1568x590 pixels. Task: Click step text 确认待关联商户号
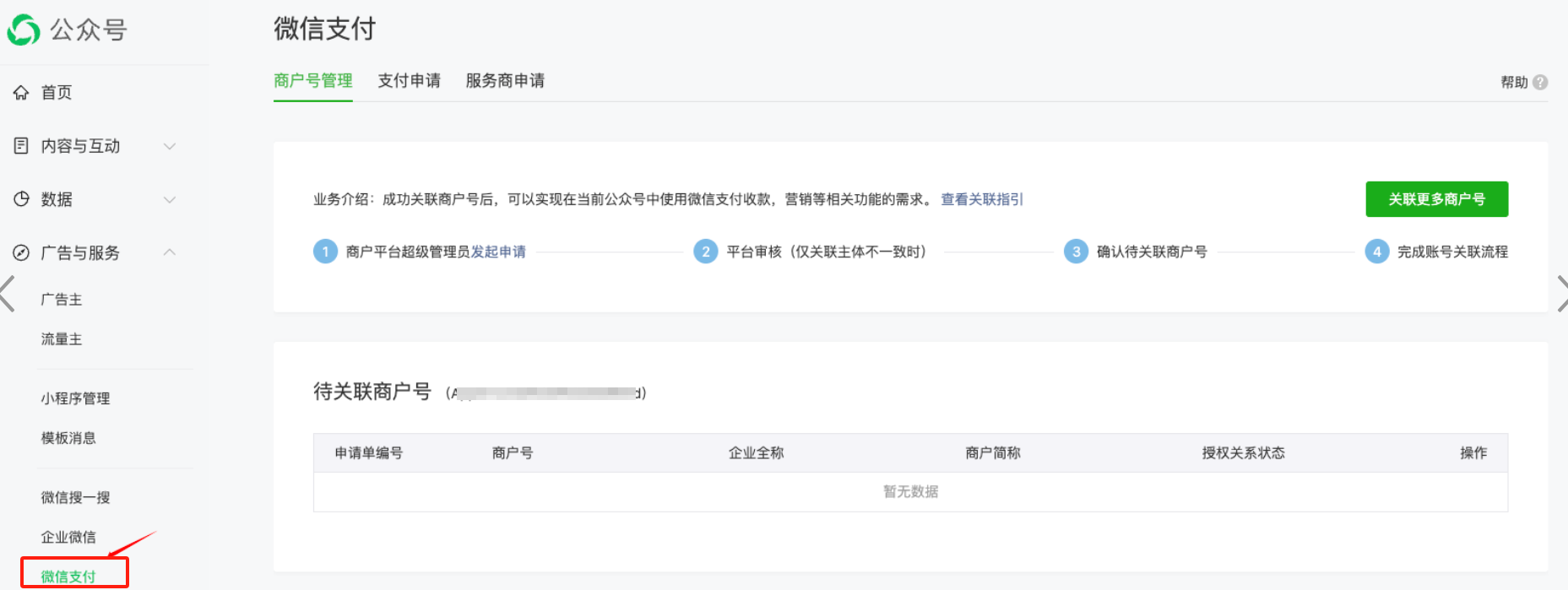coord(1152,252)
